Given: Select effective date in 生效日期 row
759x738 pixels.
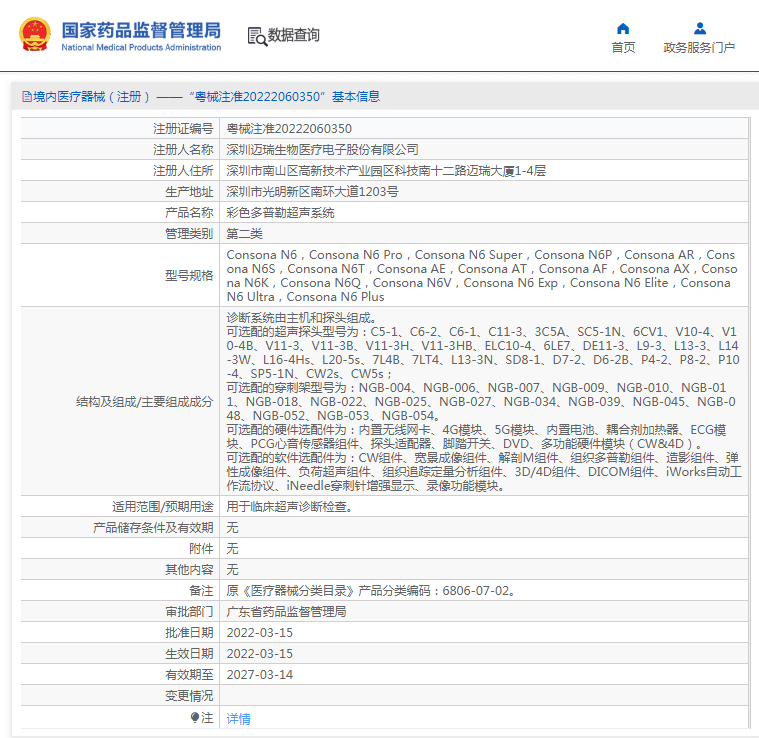Looking at the screenshot, I should pos(259,654).
